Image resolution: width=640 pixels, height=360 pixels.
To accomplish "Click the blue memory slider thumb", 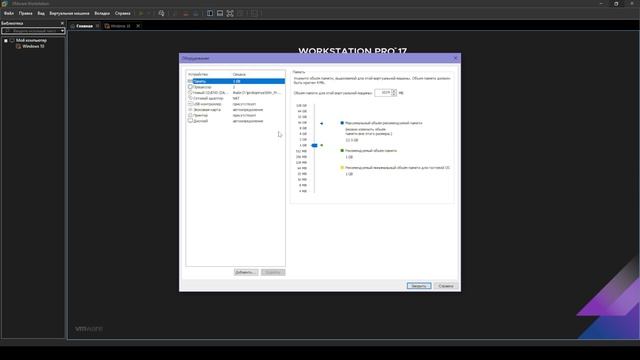I will pos(314,145).
